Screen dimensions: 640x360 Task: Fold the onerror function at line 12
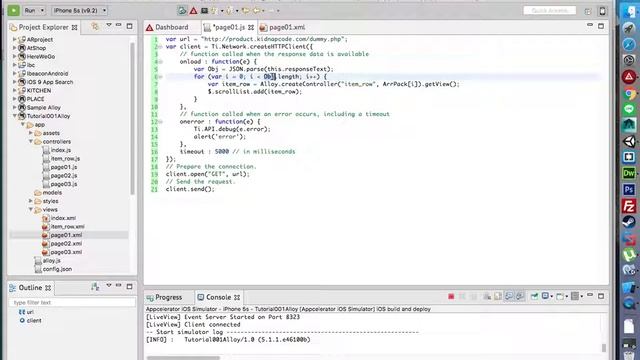tap(160, 122)
